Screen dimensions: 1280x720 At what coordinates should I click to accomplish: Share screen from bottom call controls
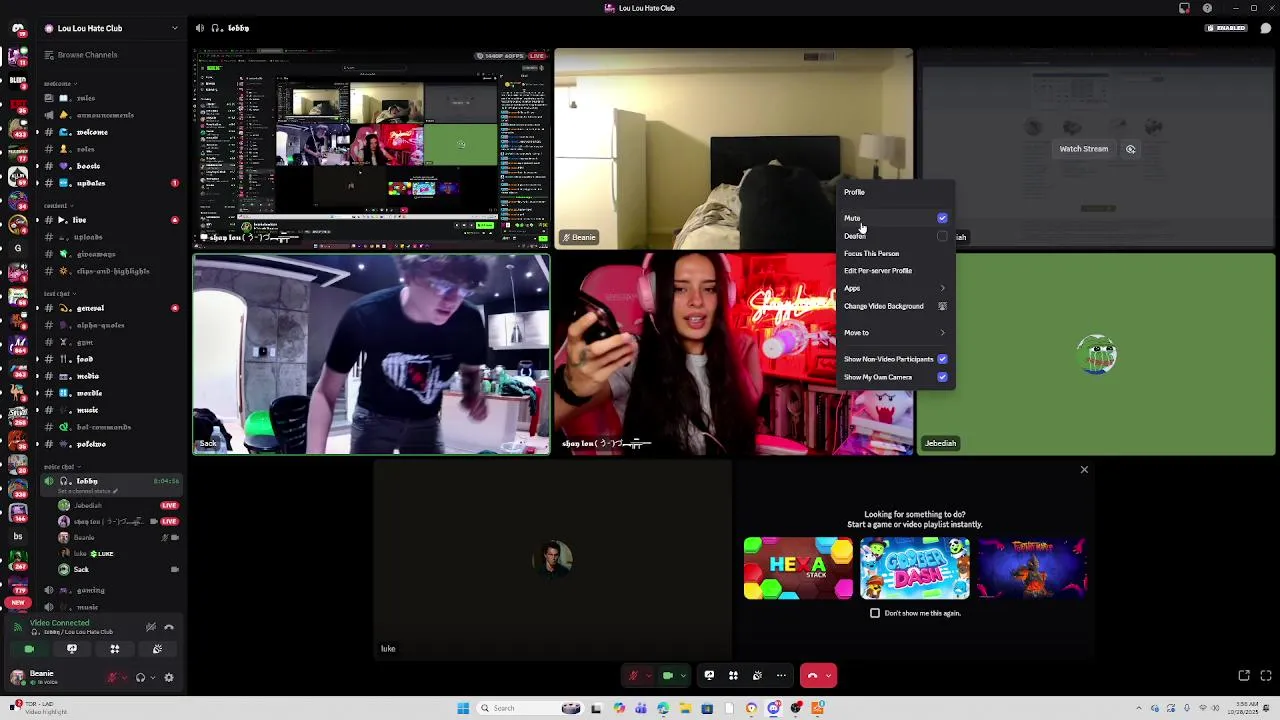click(709, 675)
